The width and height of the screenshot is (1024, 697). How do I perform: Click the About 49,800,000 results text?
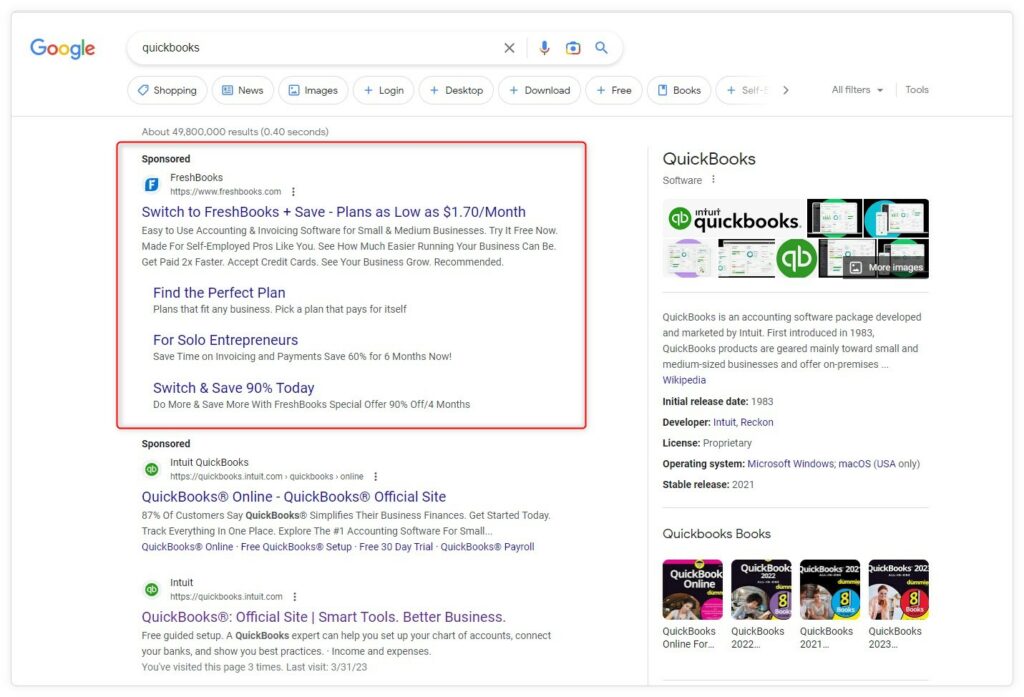point(235,132)
